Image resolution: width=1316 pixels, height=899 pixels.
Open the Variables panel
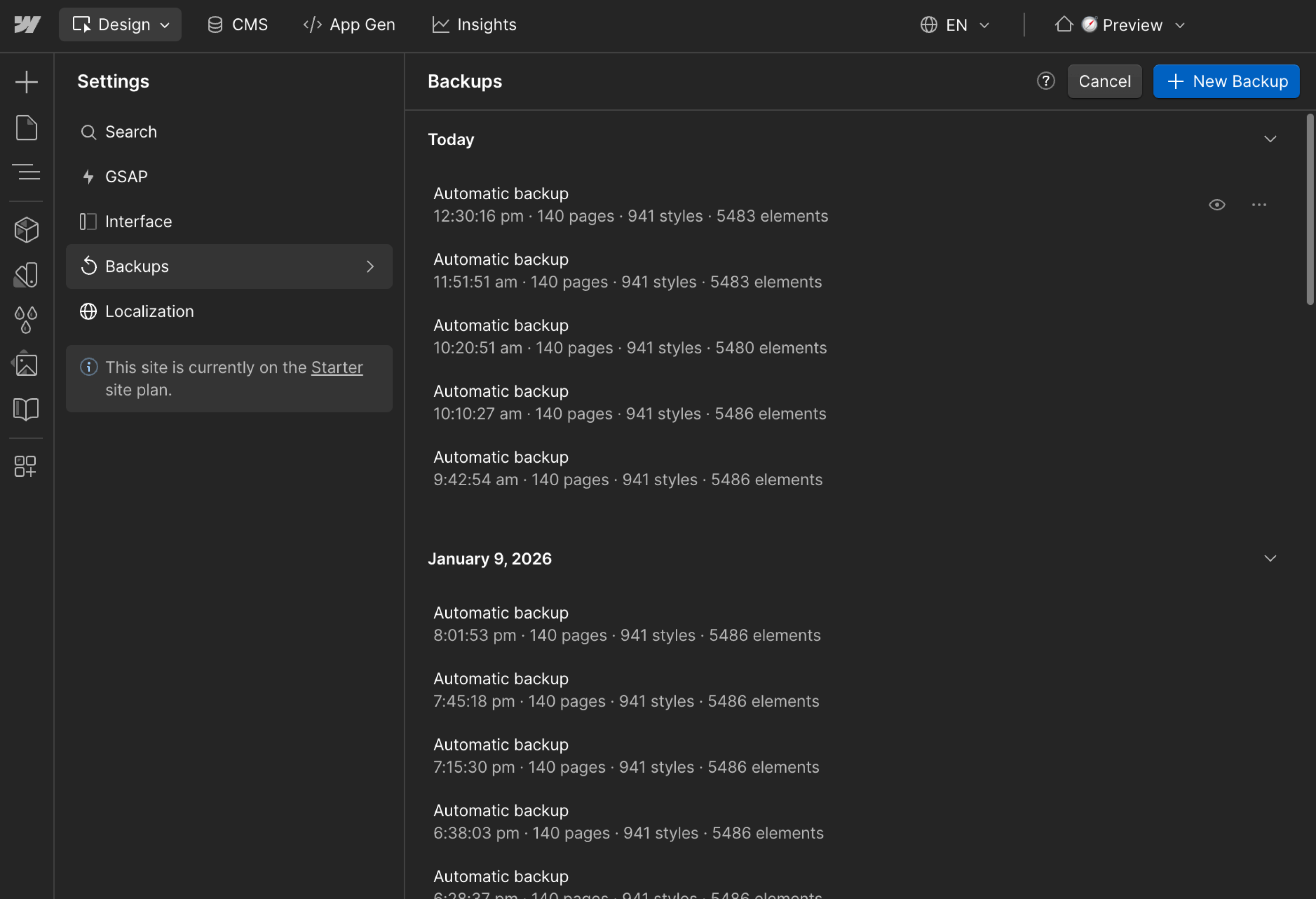click(x=26, y=319)
